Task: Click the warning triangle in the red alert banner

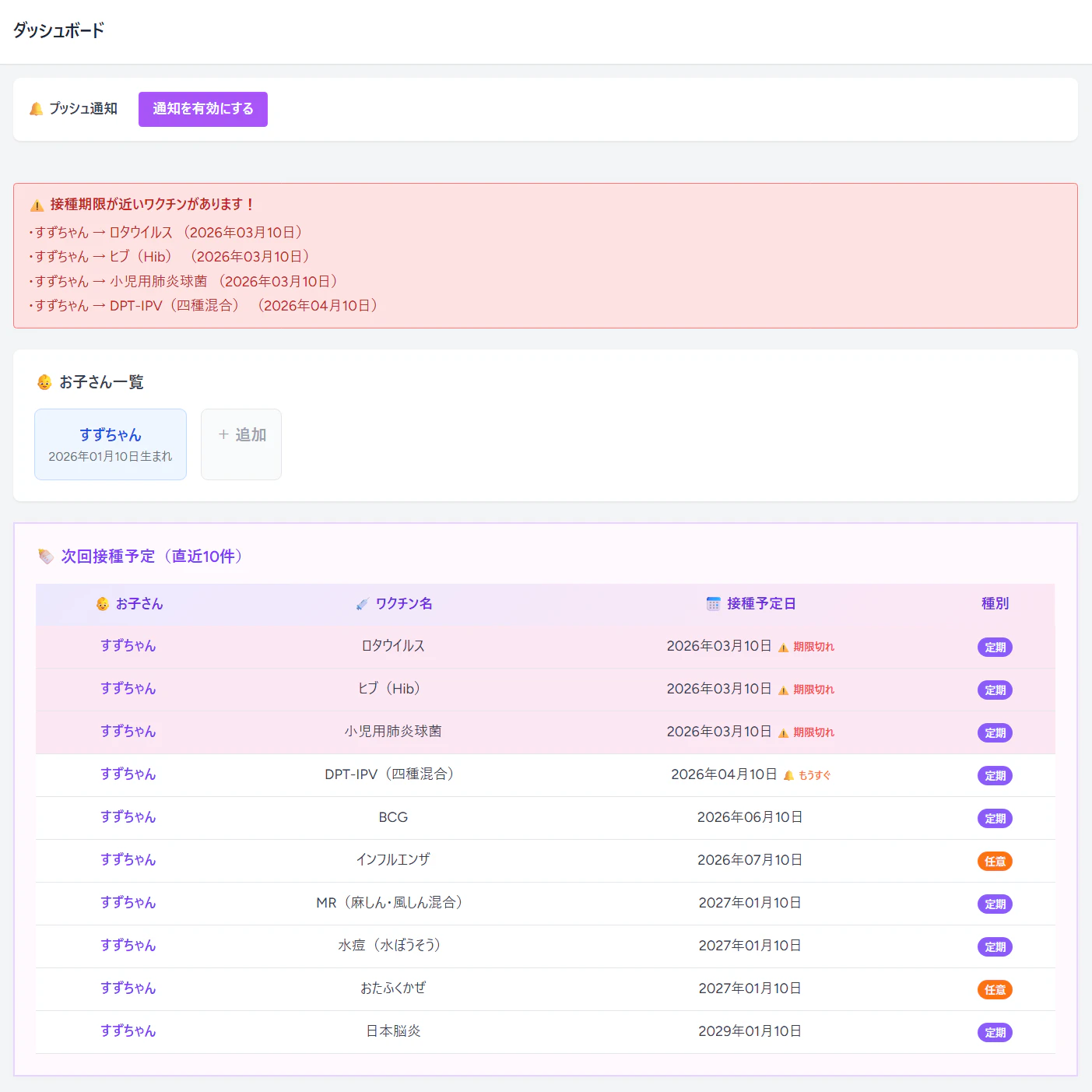Action: [37, 205]
